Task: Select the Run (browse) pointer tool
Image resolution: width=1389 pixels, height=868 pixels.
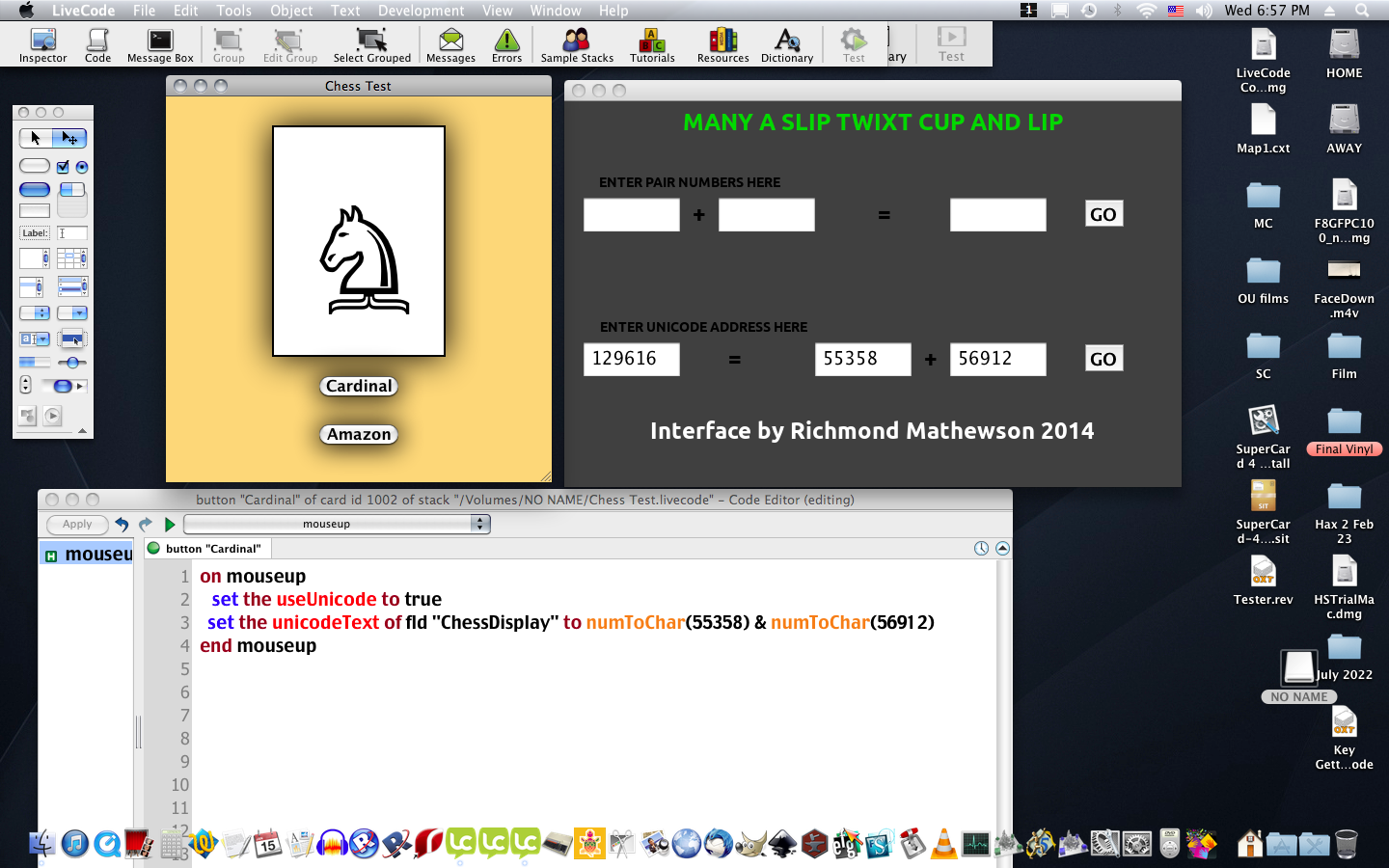Action: tap(36, 138)
